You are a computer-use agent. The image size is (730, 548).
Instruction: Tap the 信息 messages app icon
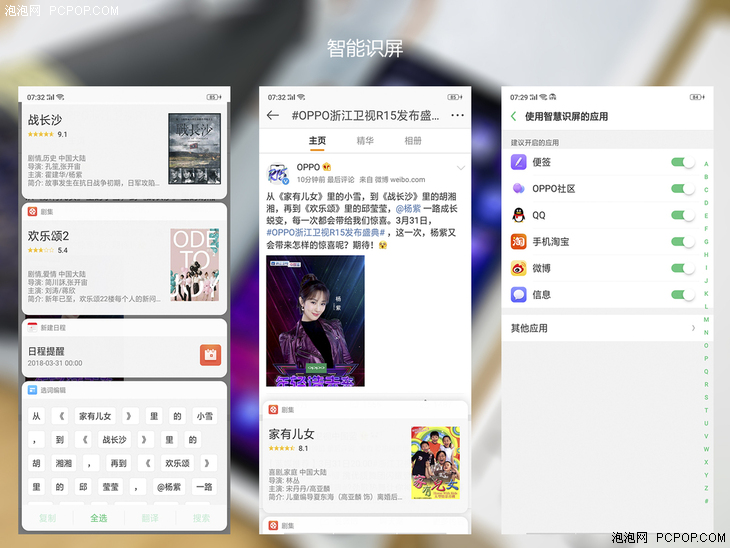(x=519, y=295)
